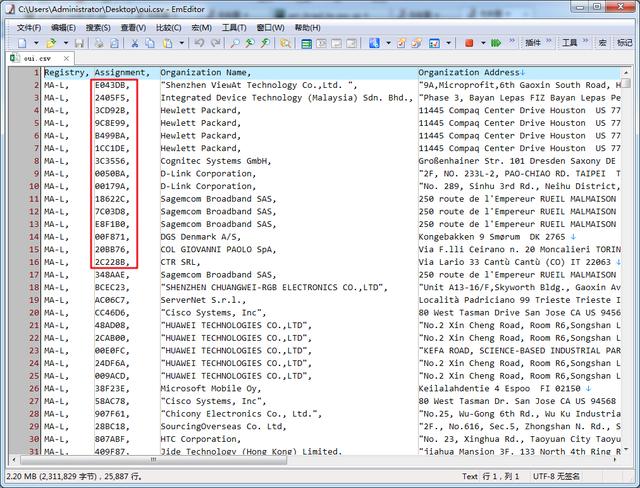Start macro recording with the red icon
Image resolution: width=640 pixels, height=488 pixels.
(x=469, y=42)
